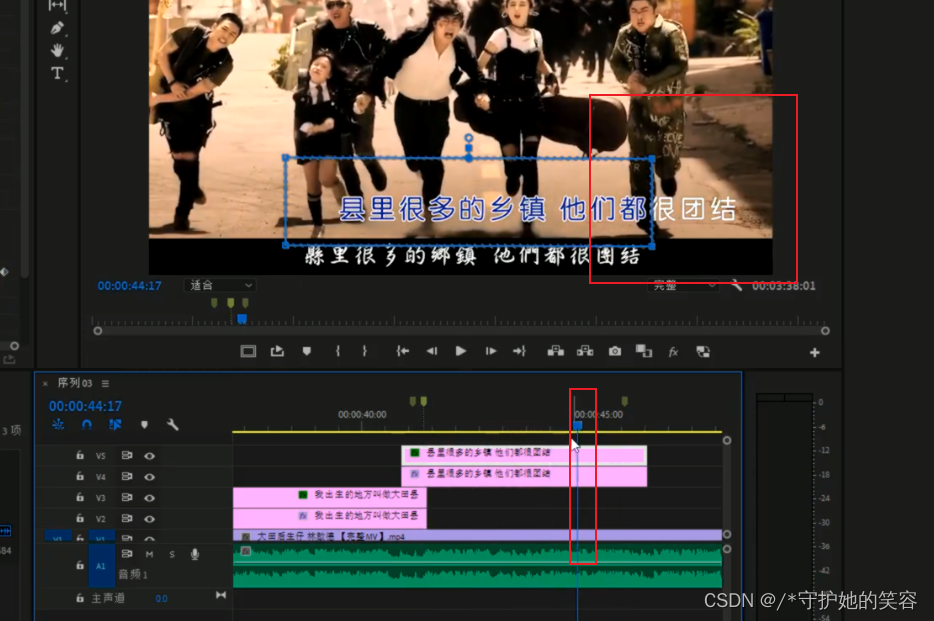Solo audio track A1

coord(172,554)
